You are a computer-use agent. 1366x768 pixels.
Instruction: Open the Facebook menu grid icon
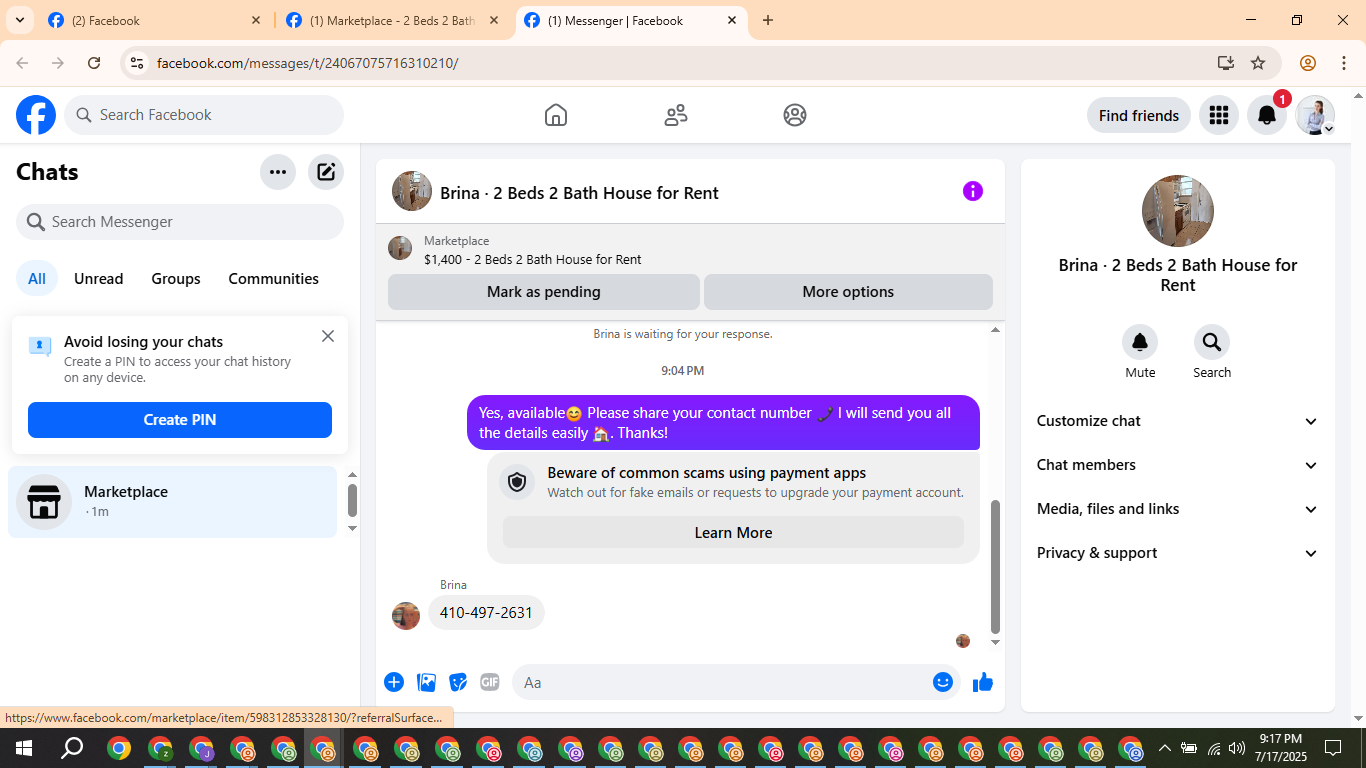click(x=1218, y=115)
